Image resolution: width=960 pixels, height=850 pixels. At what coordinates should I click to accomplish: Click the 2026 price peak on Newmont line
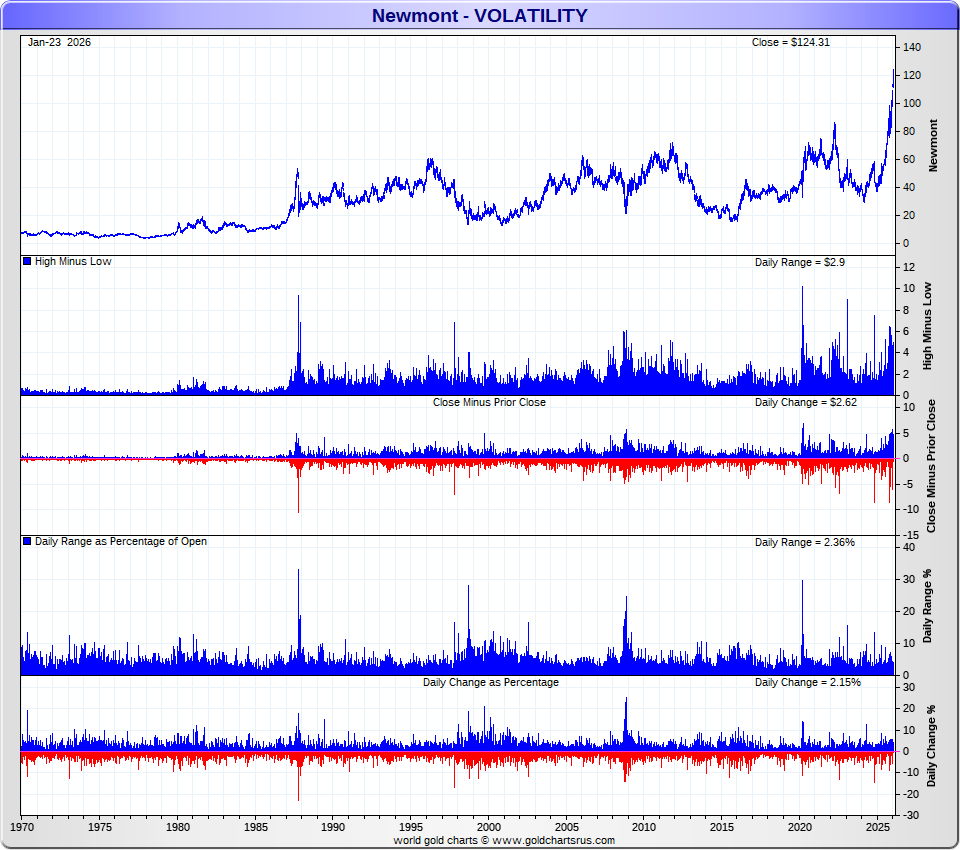pyautogui.click(x=894, y=71)
